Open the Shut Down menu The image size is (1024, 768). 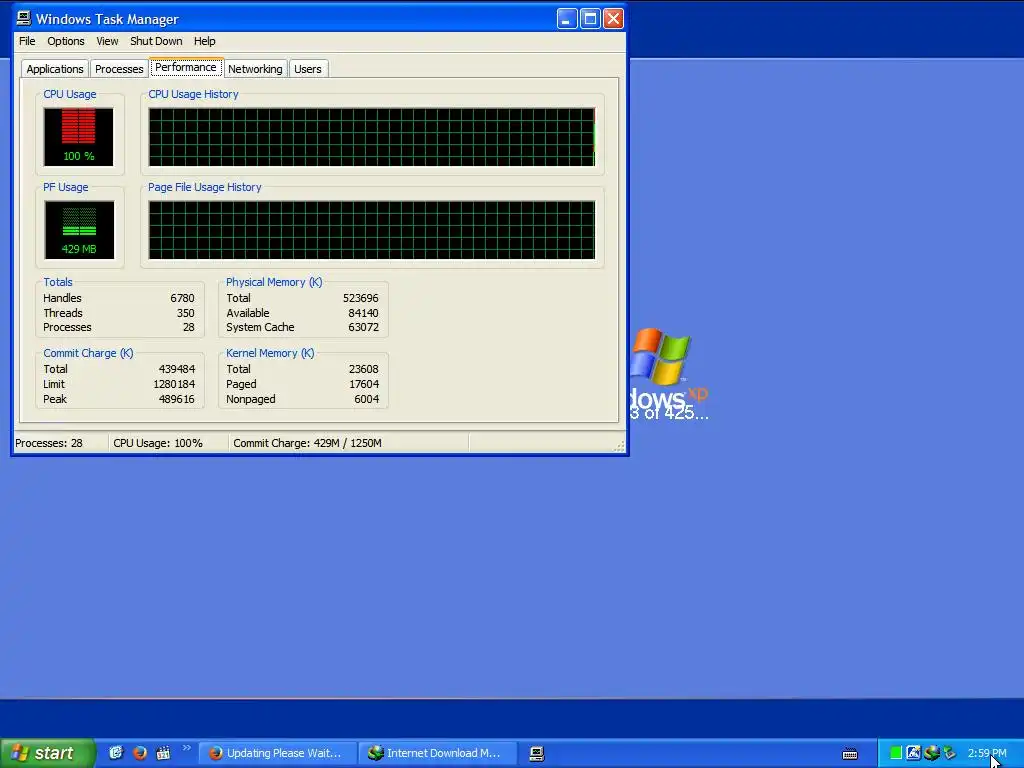click(x=156, y=41)
